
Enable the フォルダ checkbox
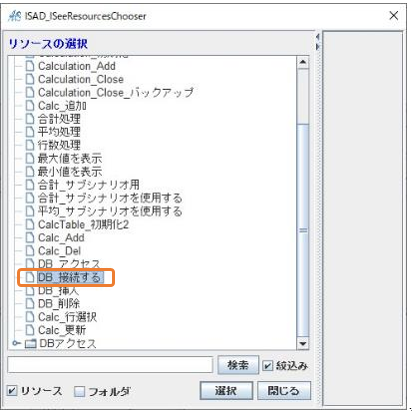click(x=79, y=391)
